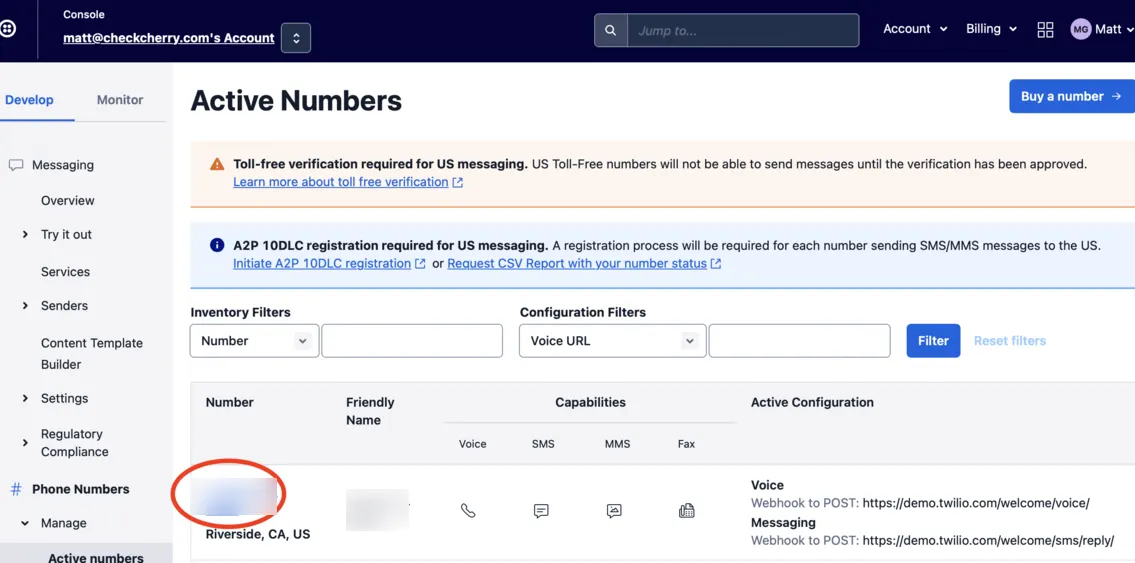
Task: Open Messaging Overview in sidebar
Action: (68, 200)
